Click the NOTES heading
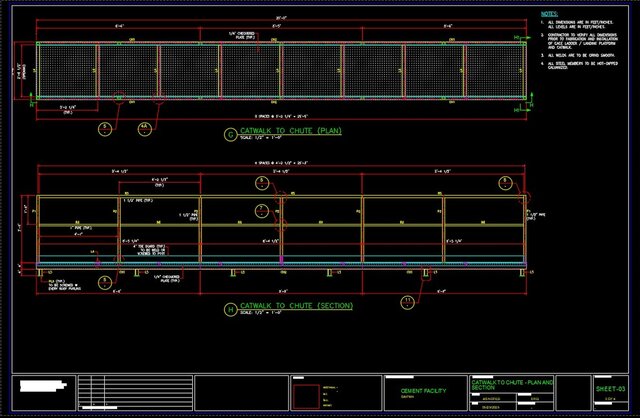This screenshot has width=640, height=418. pyautogui.click(x=549, y=14)
